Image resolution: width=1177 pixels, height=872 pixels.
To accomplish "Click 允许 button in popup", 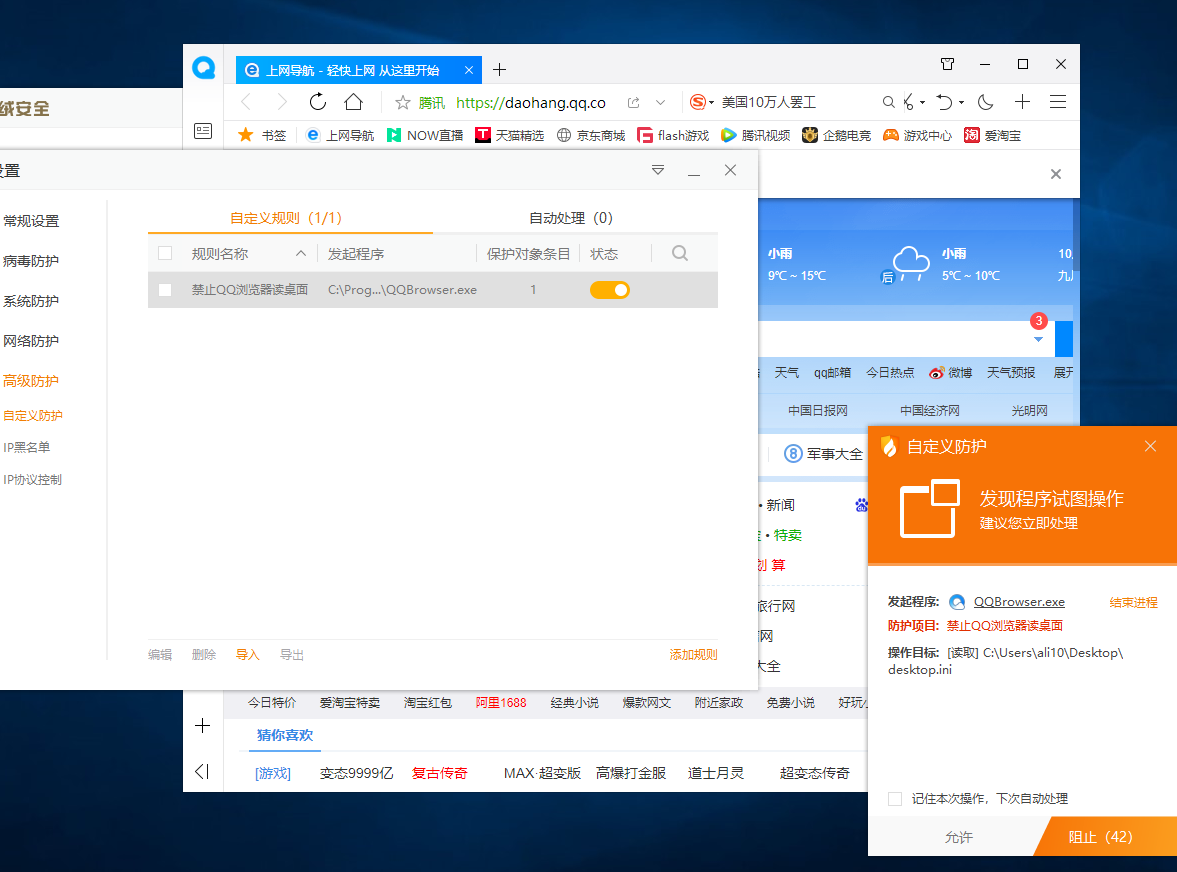I will click(x=959, y=837).
